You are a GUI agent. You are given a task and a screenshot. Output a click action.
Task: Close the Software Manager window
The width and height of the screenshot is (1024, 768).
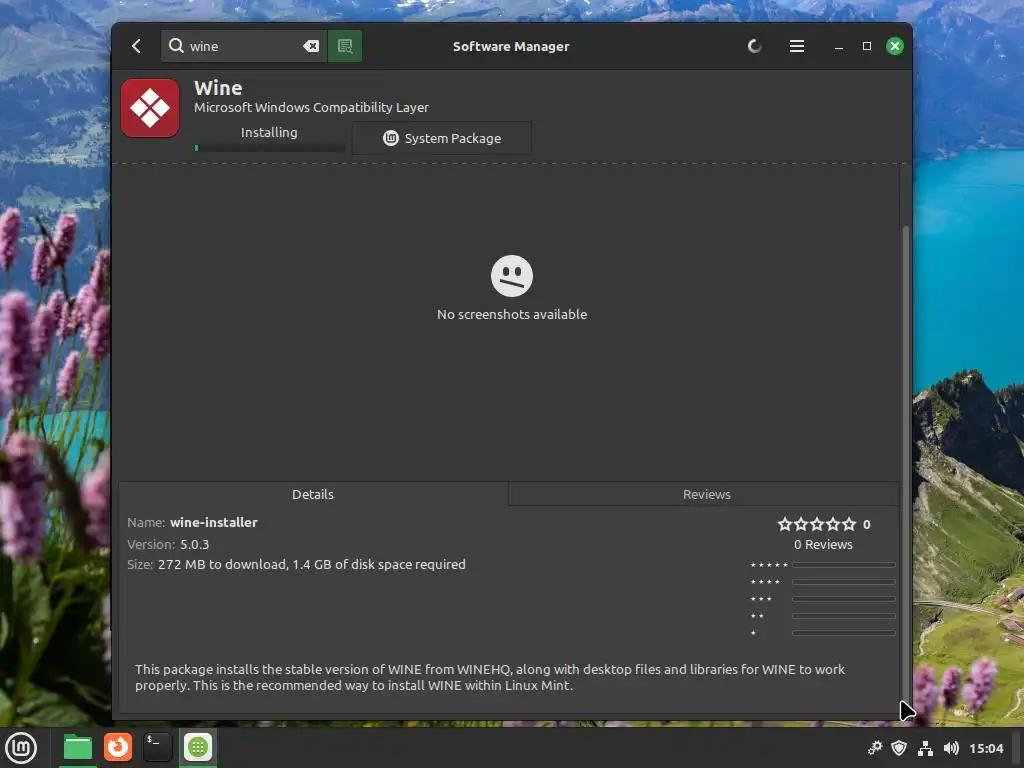895,46
